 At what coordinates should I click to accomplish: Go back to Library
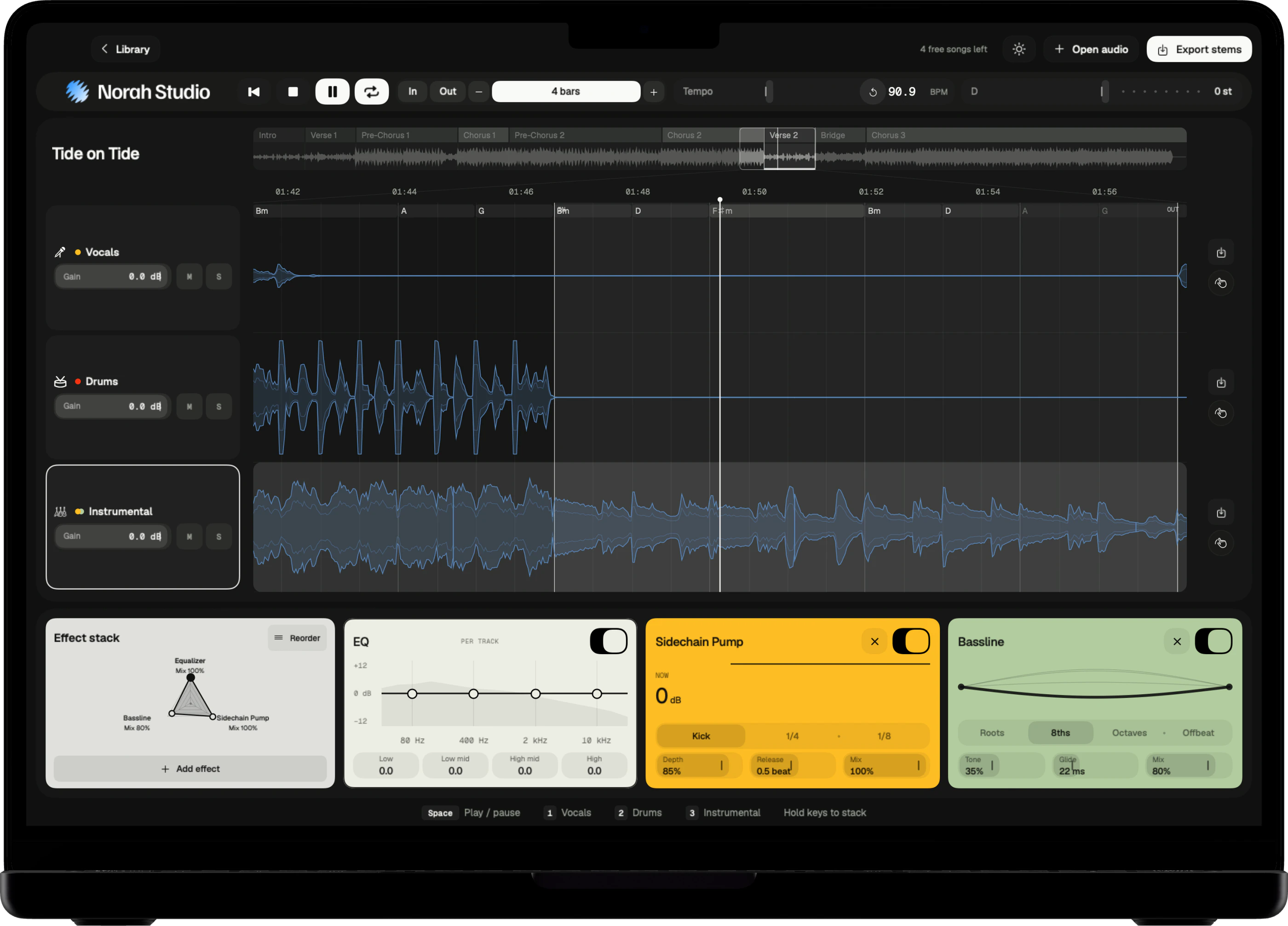[126, 49]
